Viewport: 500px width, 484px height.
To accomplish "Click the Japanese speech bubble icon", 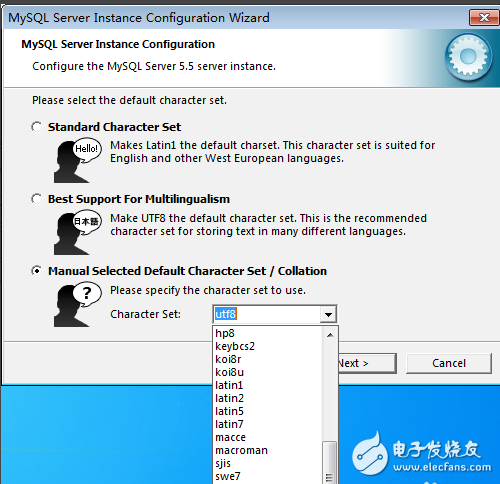I will 87,221.
